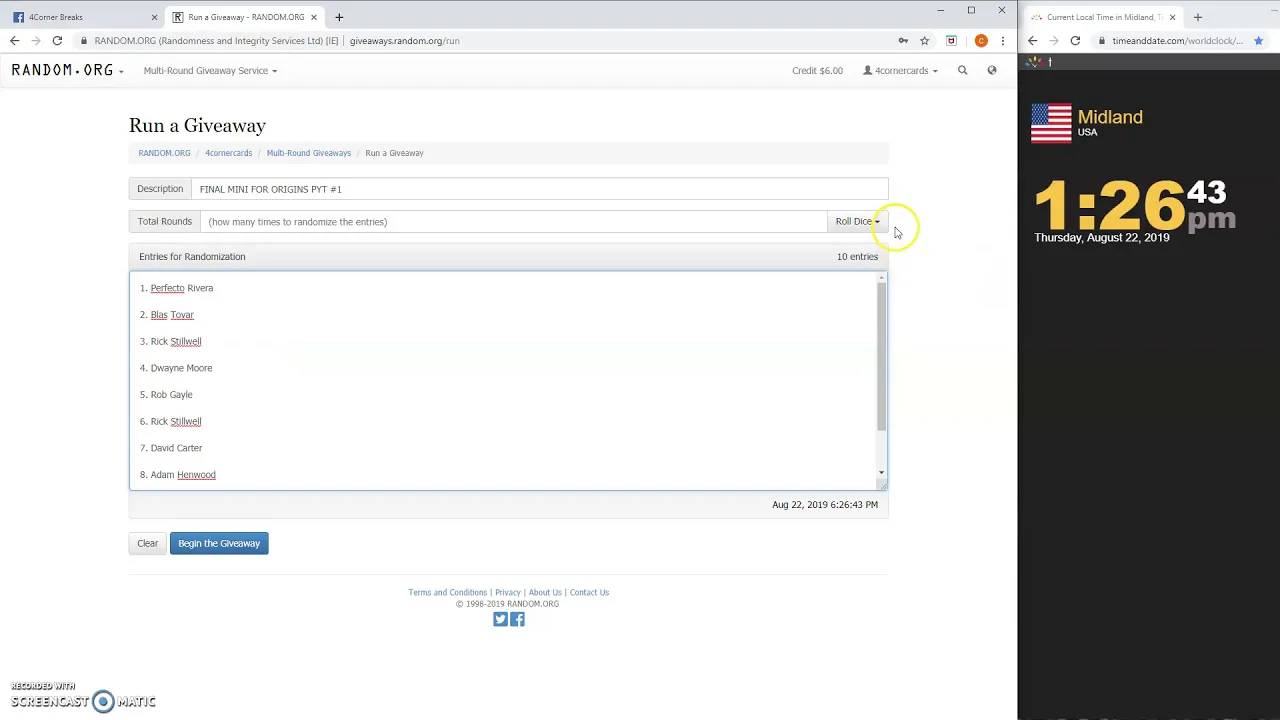This screenshot has height=720, width=1280.
Task: Open the Contact Us footer link
Action: [x=589, y=592]
